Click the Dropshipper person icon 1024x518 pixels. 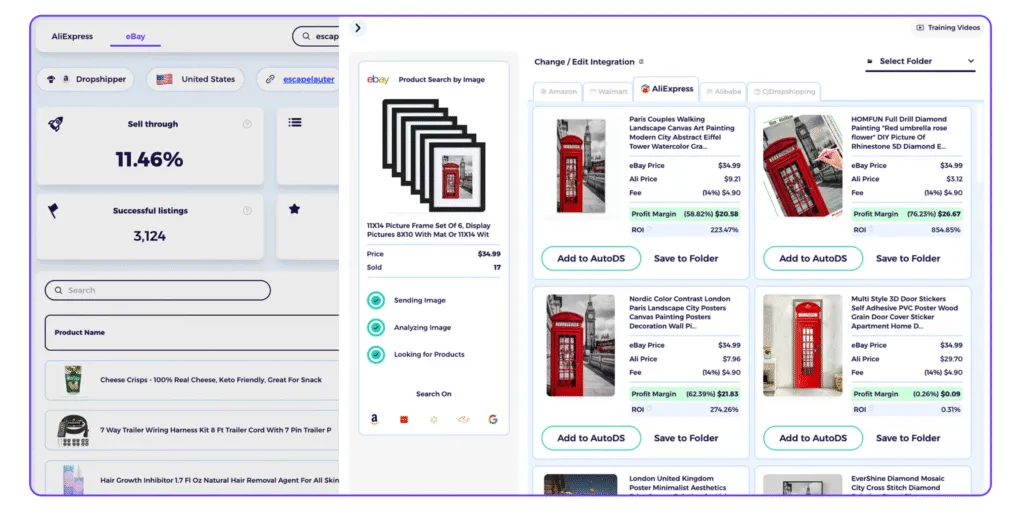[x=51, y=79]
